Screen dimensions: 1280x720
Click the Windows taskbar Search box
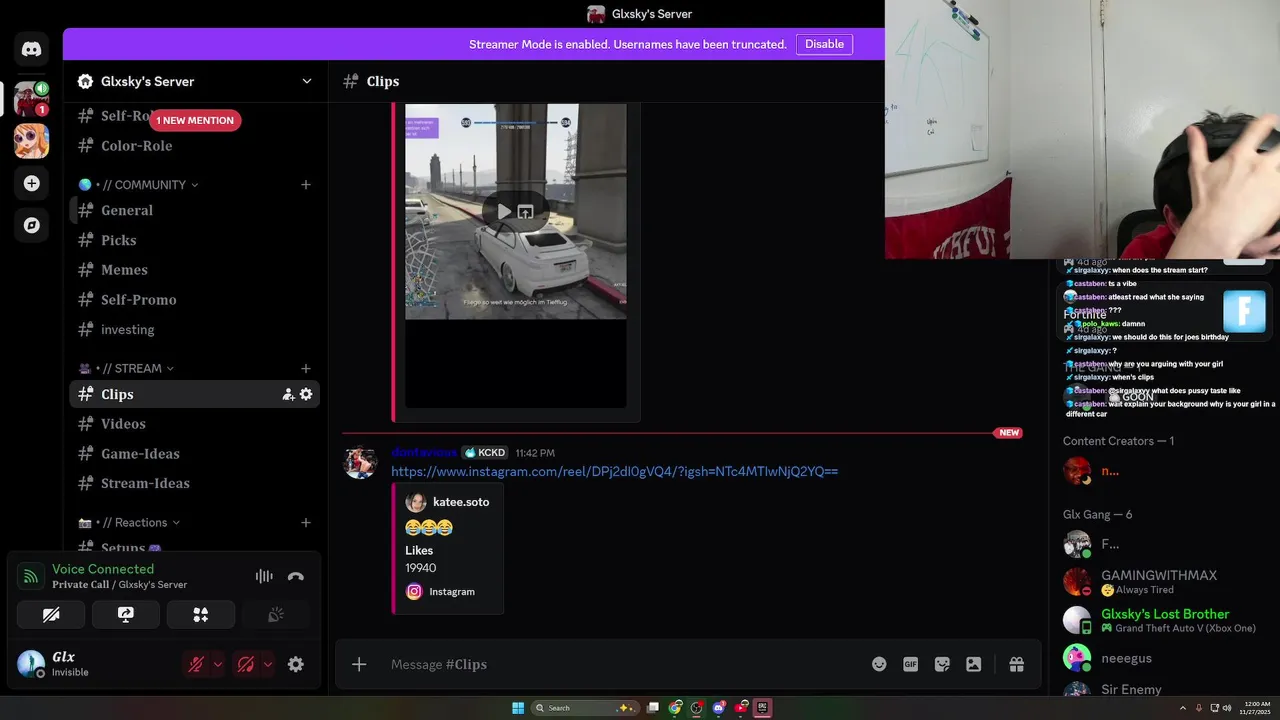[586, 708]
